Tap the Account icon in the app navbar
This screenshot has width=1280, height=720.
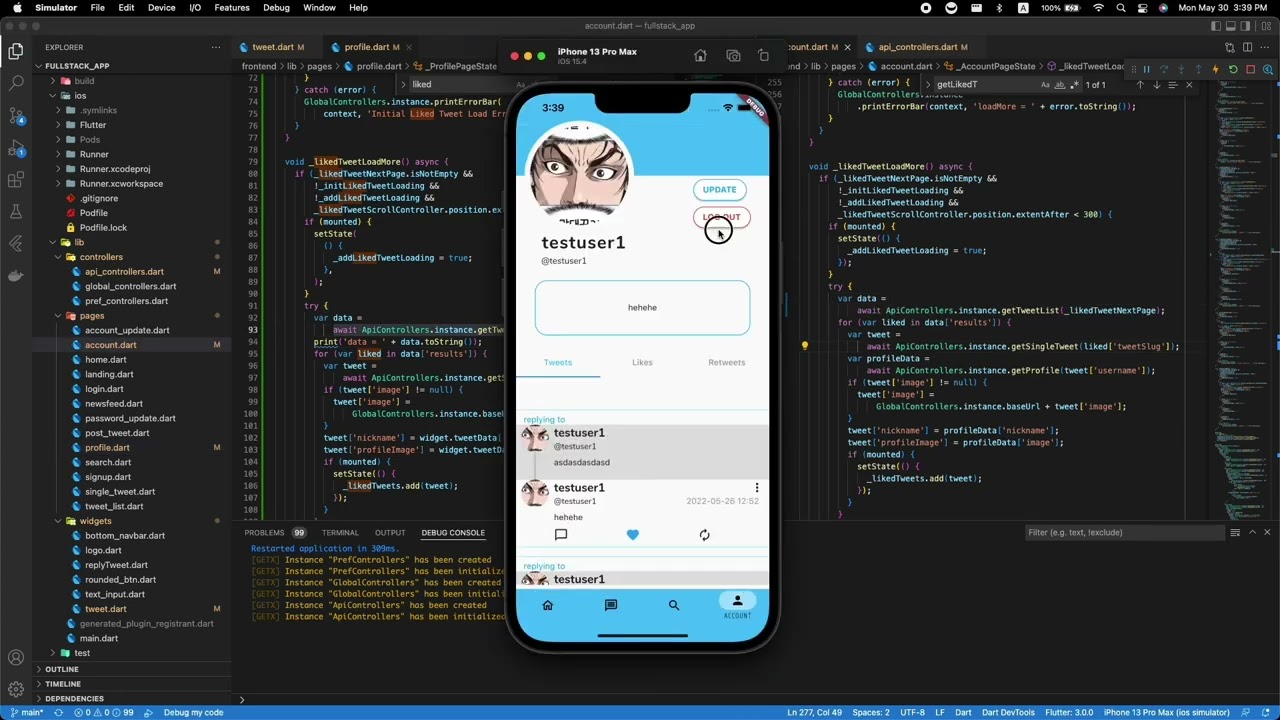click(737, 605)
